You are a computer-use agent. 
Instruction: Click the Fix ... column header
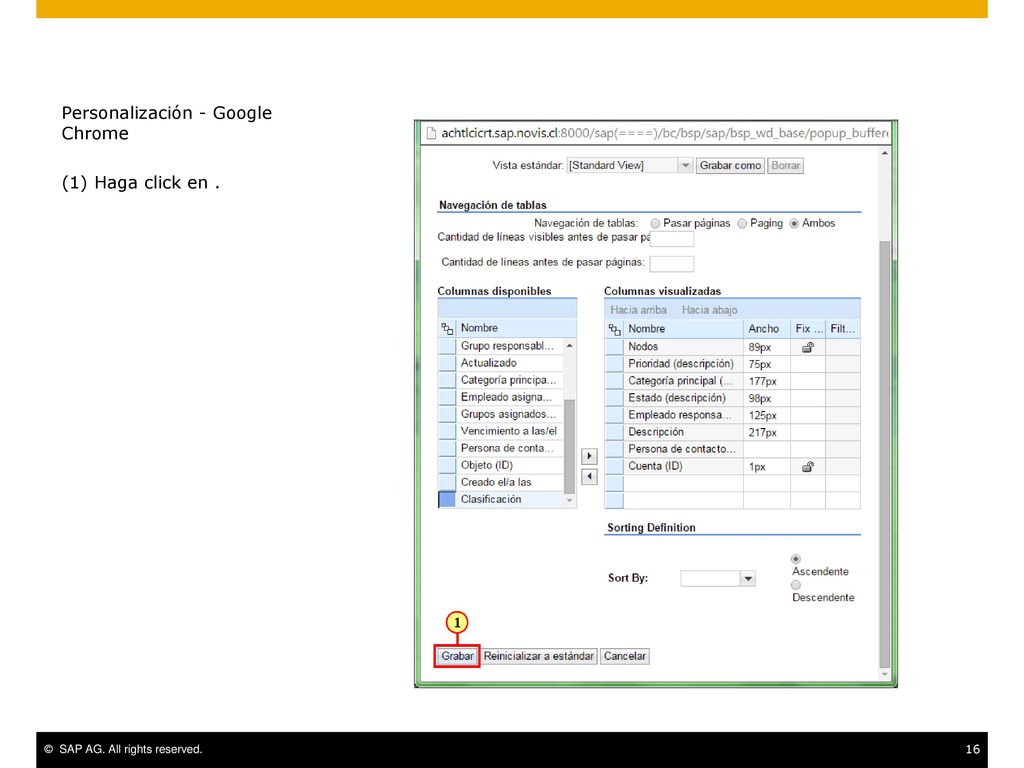[x=808, y=329]
